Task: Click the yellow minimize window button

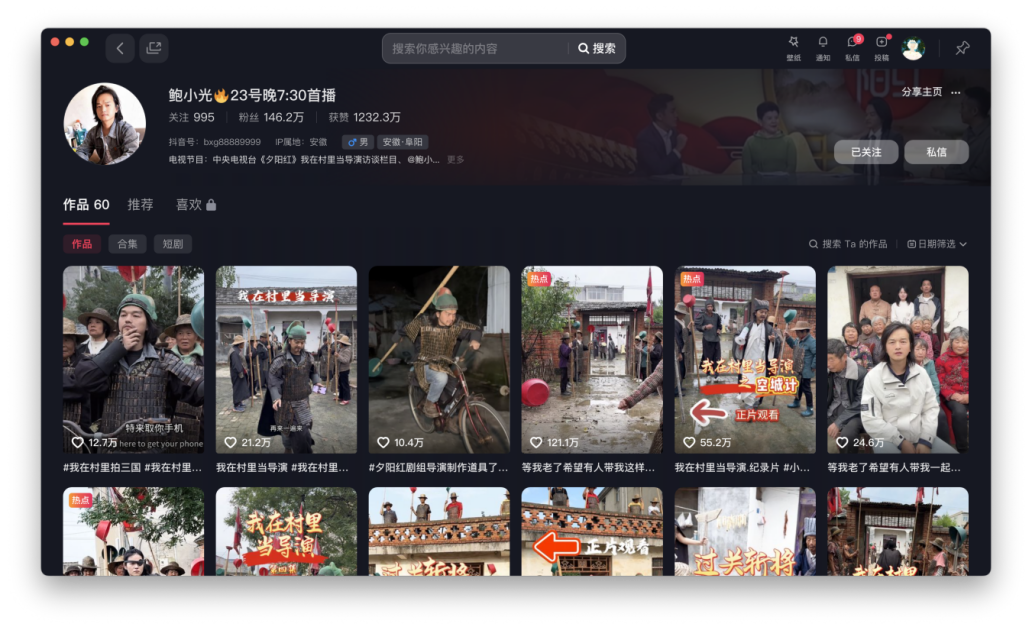Action: pos(70,41)
